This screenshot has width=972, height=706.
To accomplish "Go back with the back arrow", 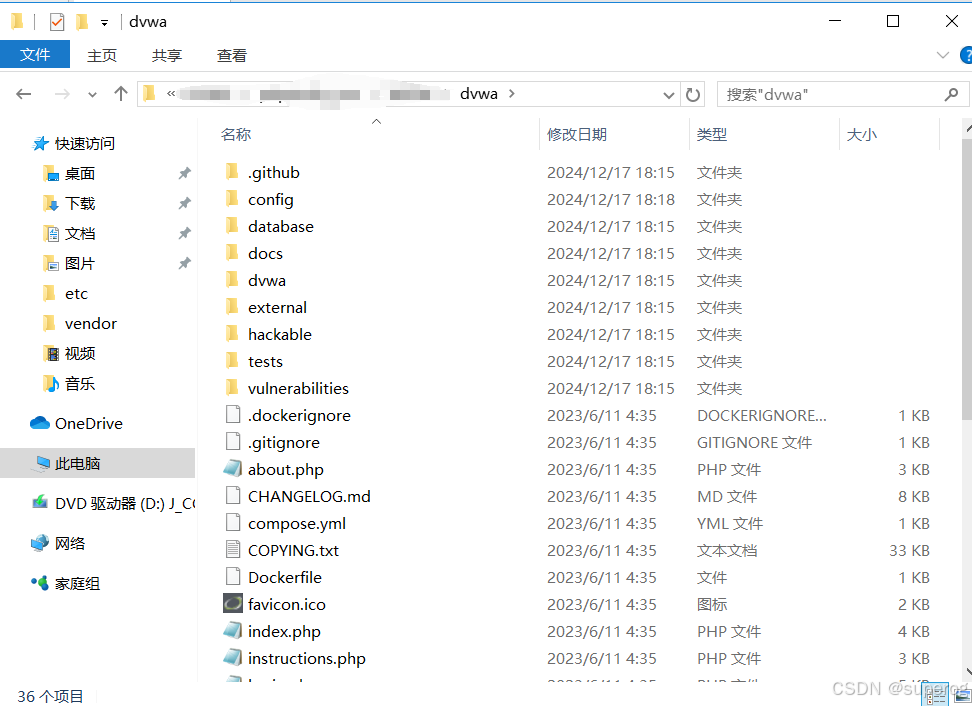I will pyautogui.click(x=24, y=94).
